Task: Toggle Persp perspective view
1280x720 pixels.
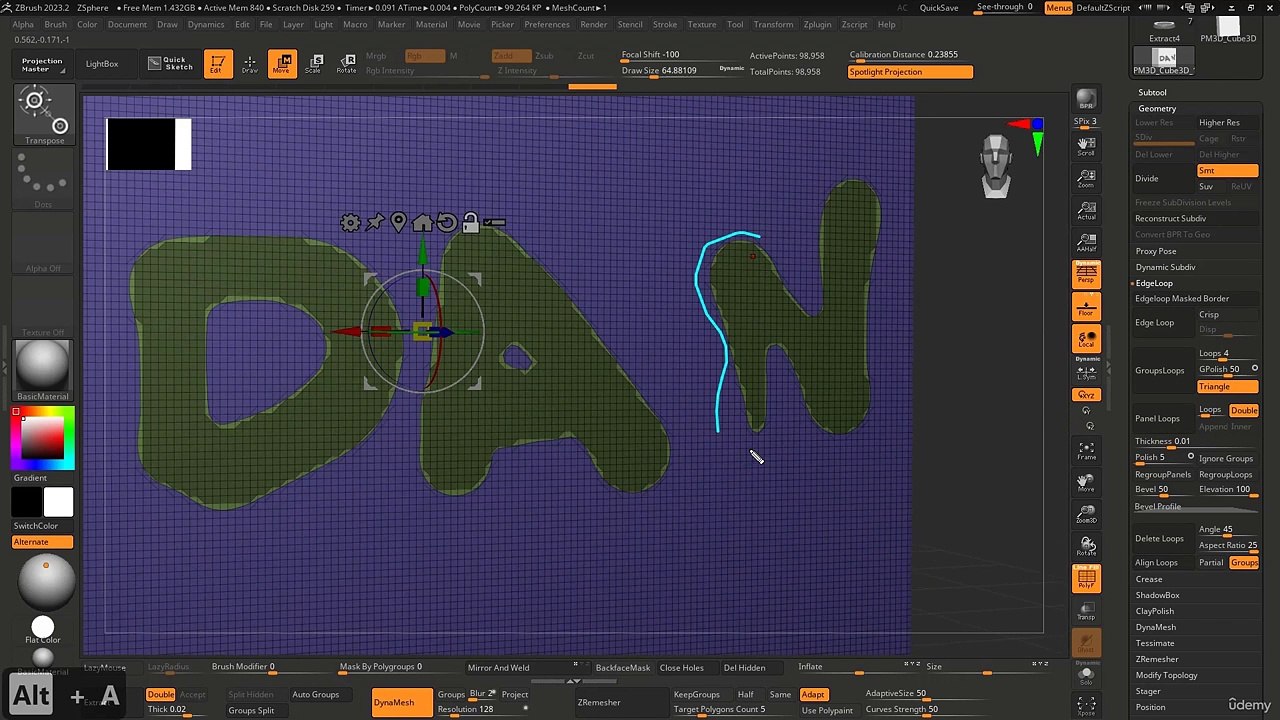Action: [1086, 274]
